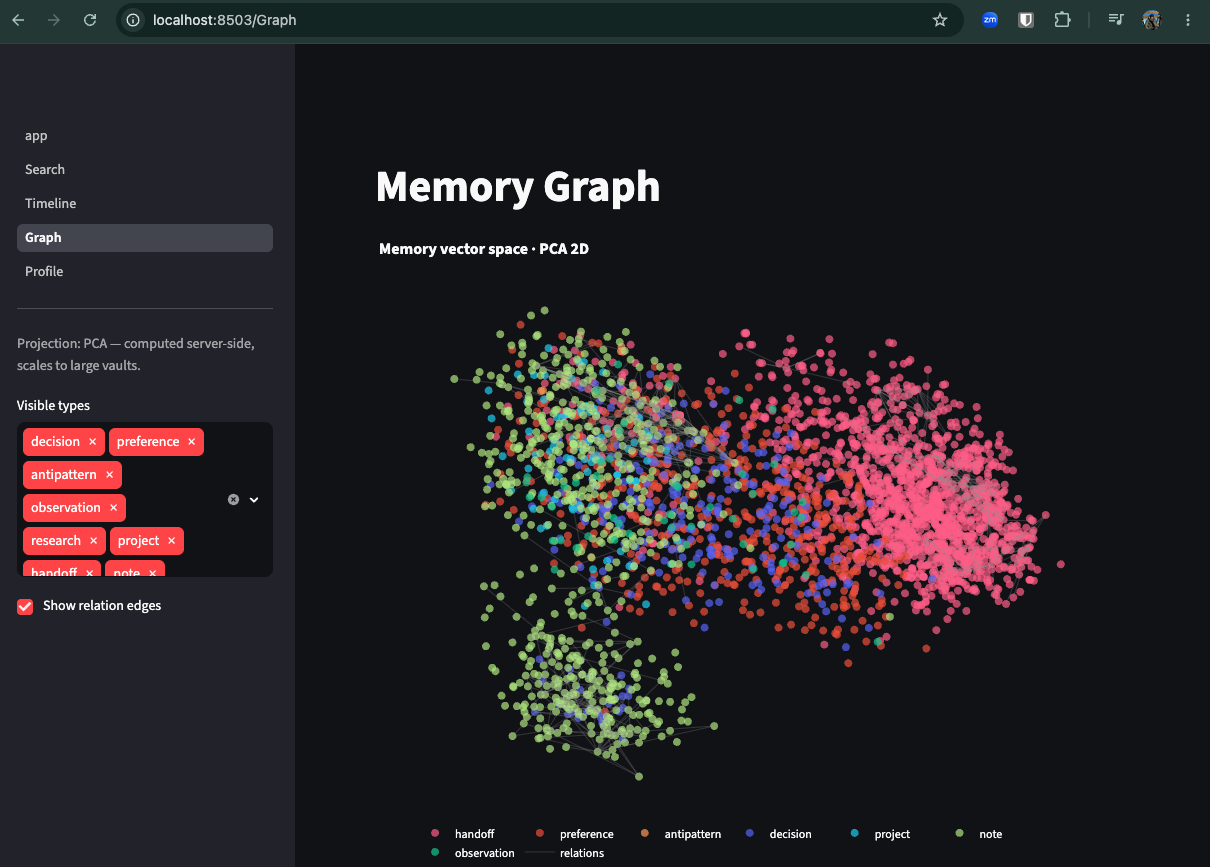Click the Projection: PCA description text
The image size is (1210, 867).
point(137,355)
